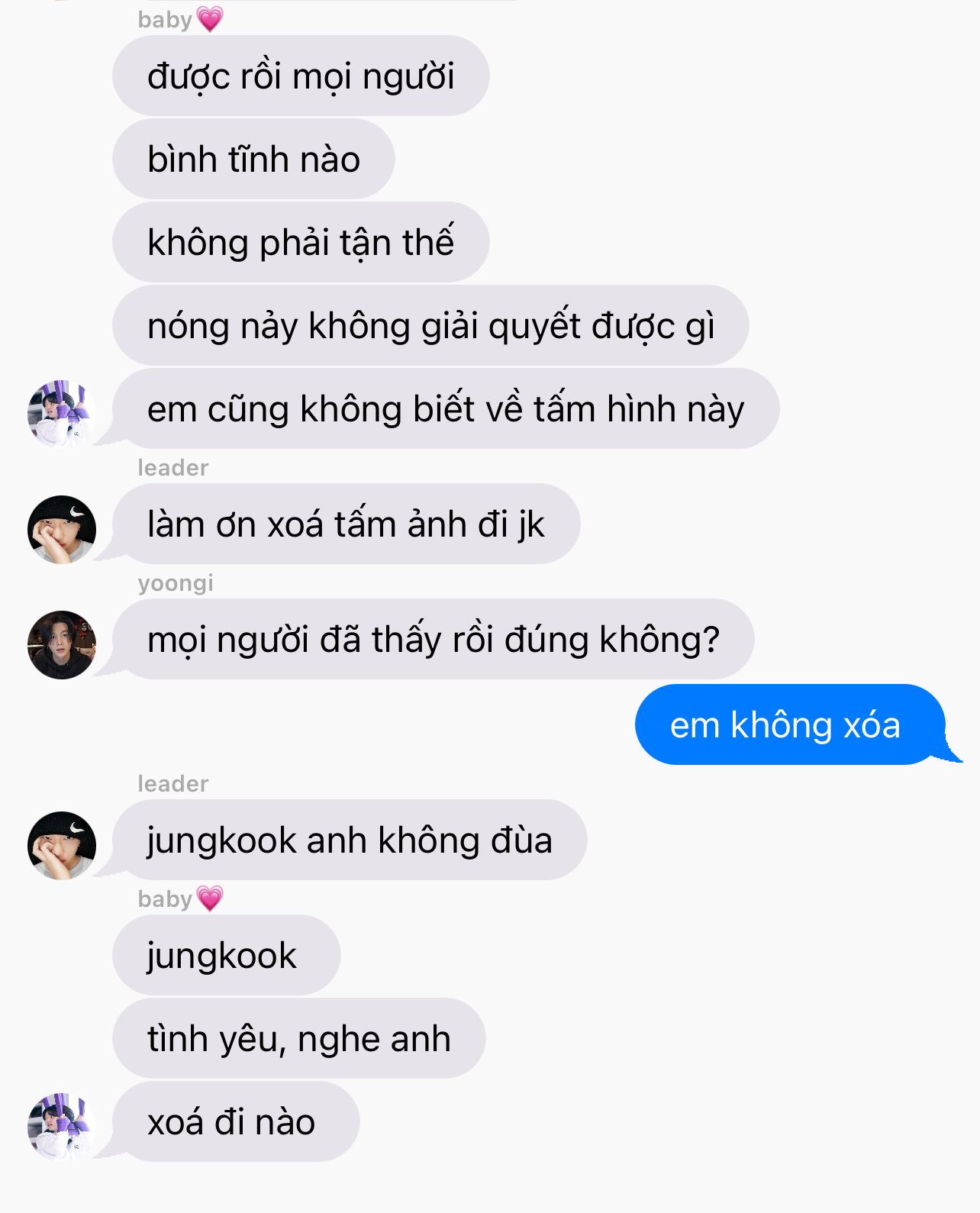The width and height of the screenshot is (980, 1213).
Task: Tap baby's avatar next to 'xoá đi nào'
Action: pos(62,1127)
